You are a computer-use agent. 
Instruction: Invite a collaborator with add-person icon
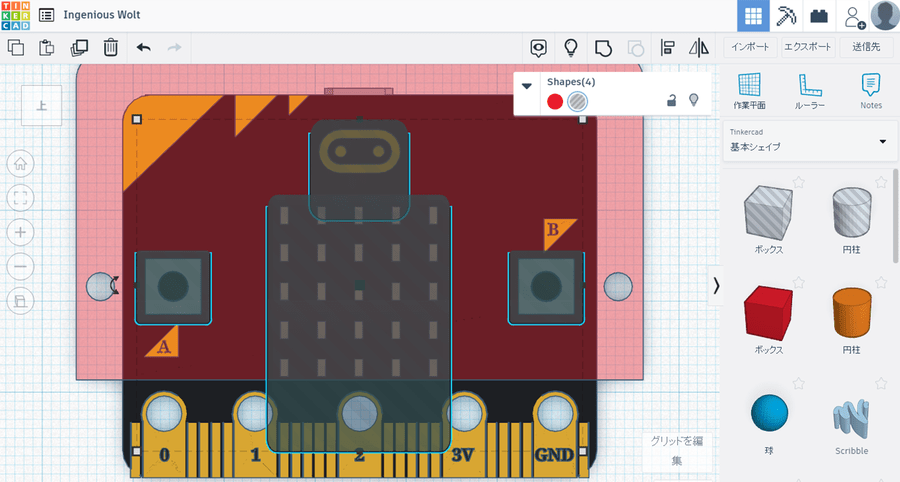pos(854,17)
